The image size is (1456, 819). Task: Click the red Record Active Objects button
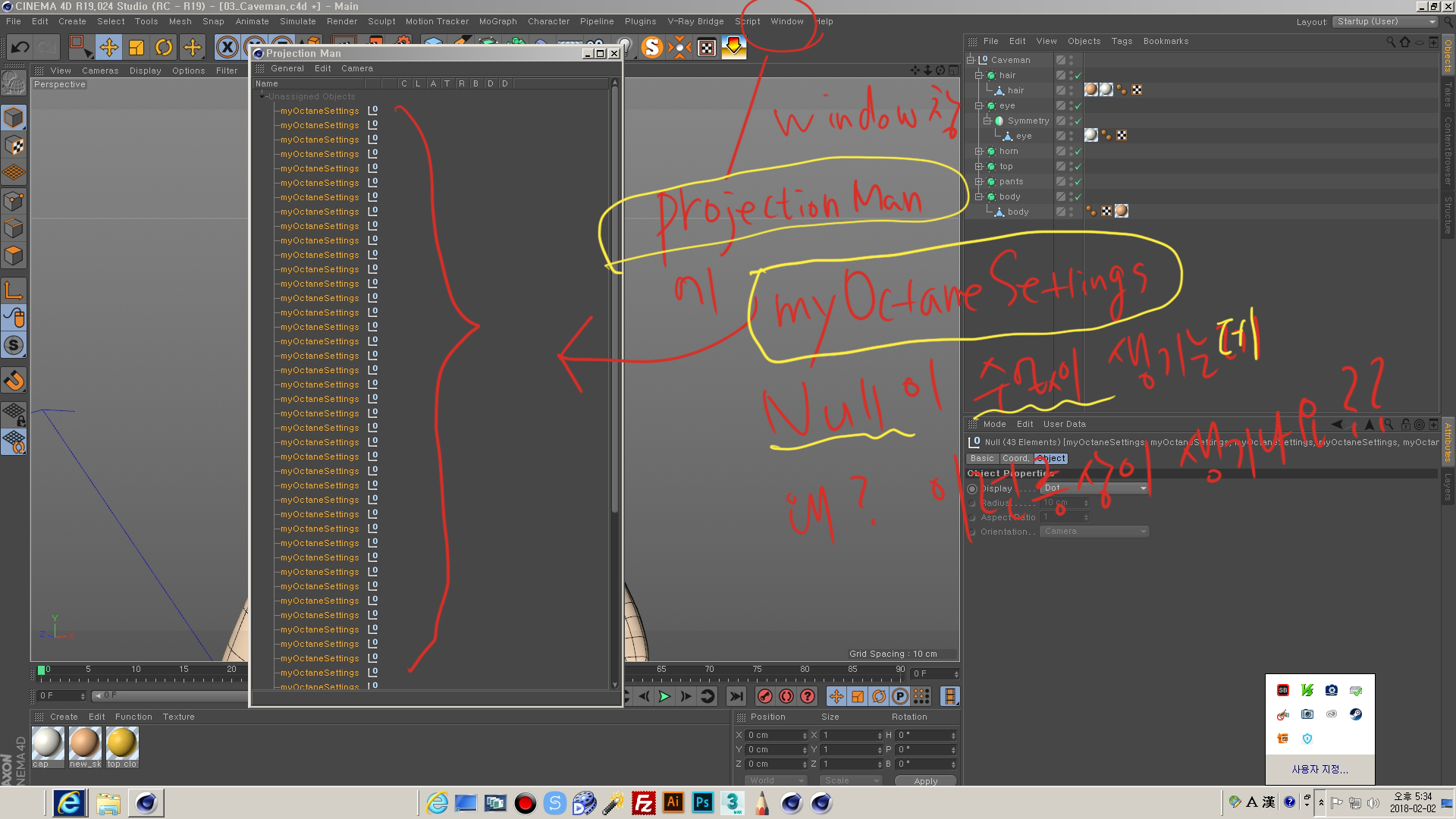[x=764, y=696]
